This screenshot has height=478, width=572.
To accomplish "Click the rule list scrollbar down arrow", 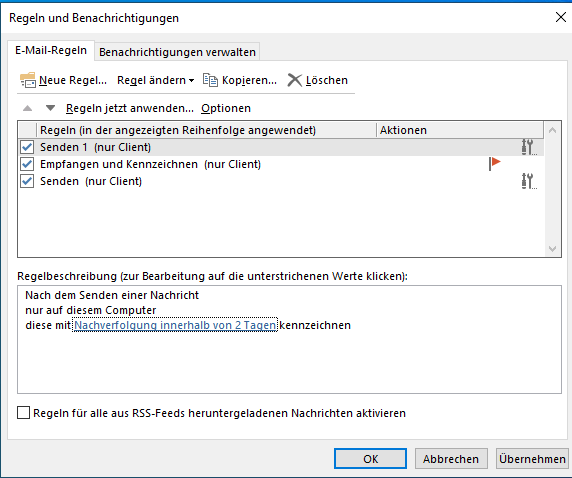I will pyautogui.click(x=552, y=249).
